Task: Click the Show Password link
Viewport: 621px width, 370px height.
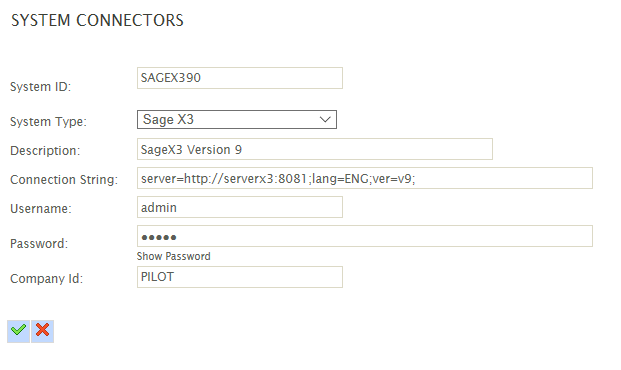Action: point(173,256)
